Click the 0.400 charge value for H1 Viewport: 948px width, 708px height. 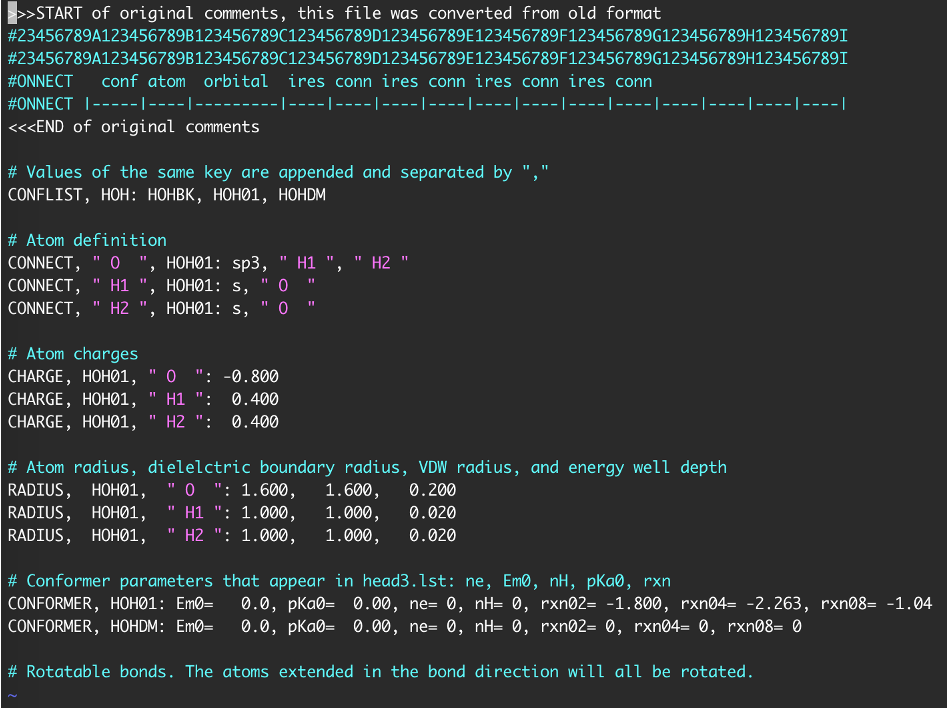(x=255, y=399)
